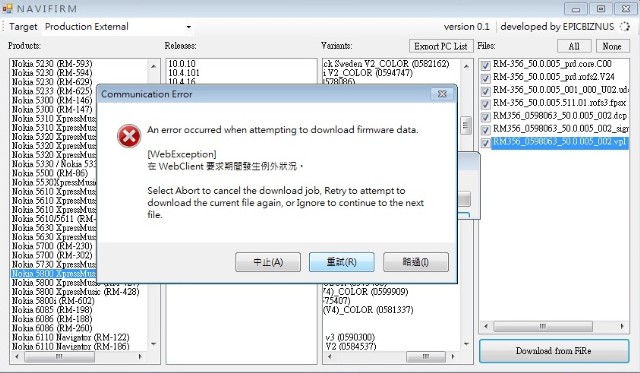Click the NAVIFIRM app icon in title bar
This screenshot has height=373, width=640.
tap(7, 8)
